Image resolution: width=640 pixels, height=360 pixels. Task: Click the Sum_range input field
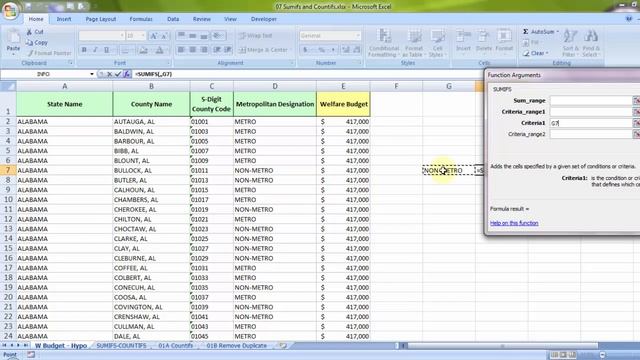(x=591, y=100)
